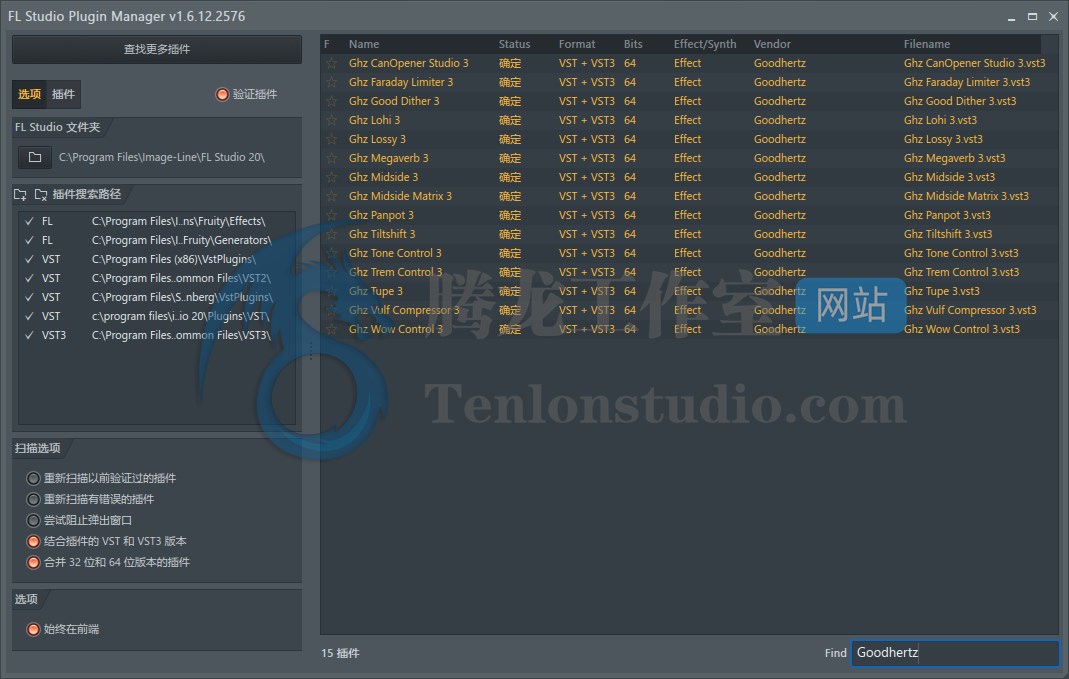The image size is (1069, 679).
Task: Disable 结合插件的 VST 和 VST3 版本
Action: 33,542
